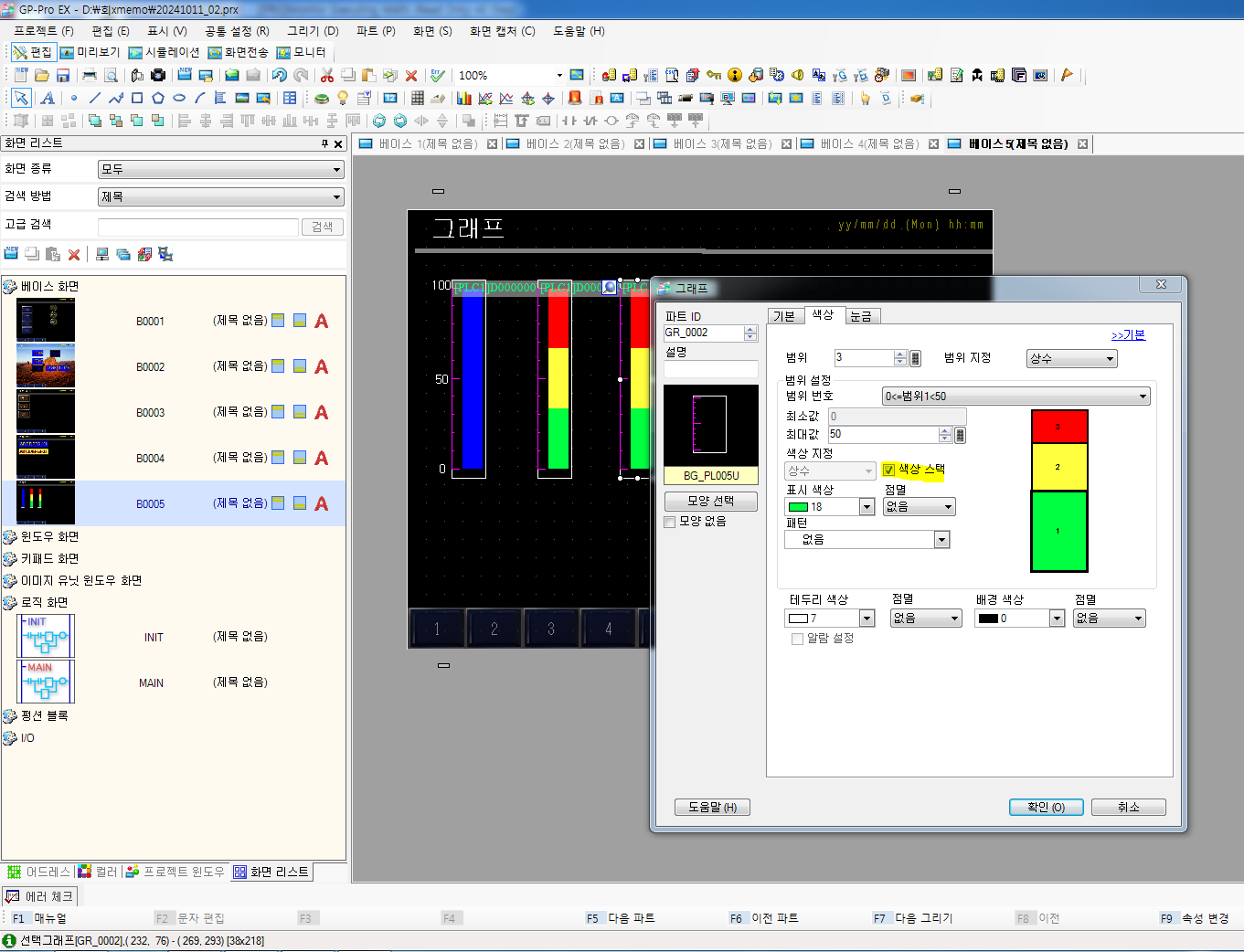Click the yellow range 2 color block
This screenshot has width=1244, height=952.
pyautogui.click(x=1059, y=467)
